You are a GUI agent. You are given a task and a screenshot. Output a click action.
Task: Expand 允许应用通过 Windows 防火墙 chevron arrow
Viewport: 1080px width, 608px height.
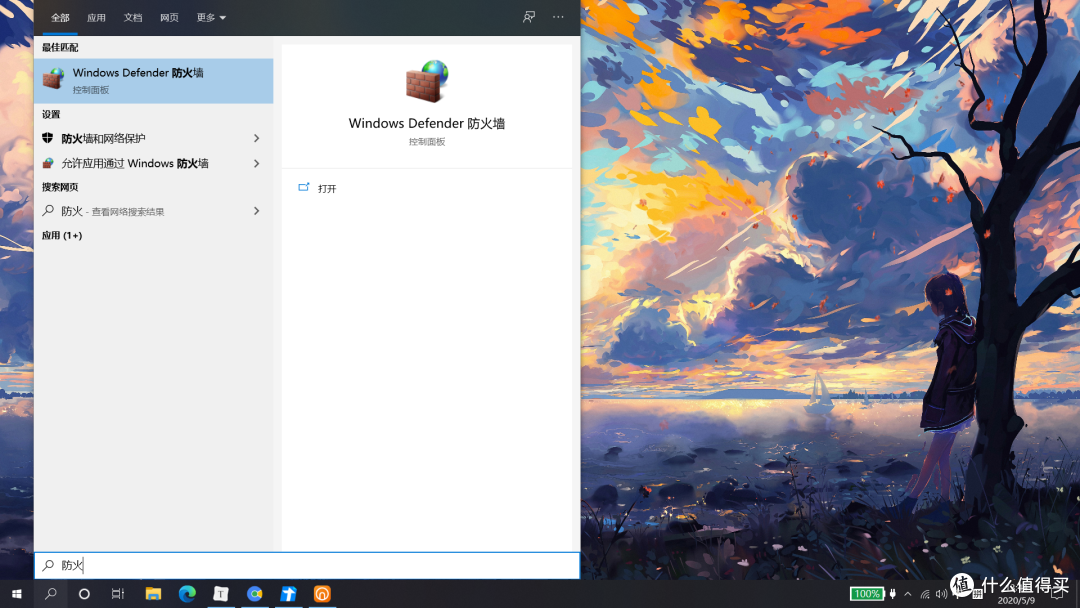pos(256,163)
